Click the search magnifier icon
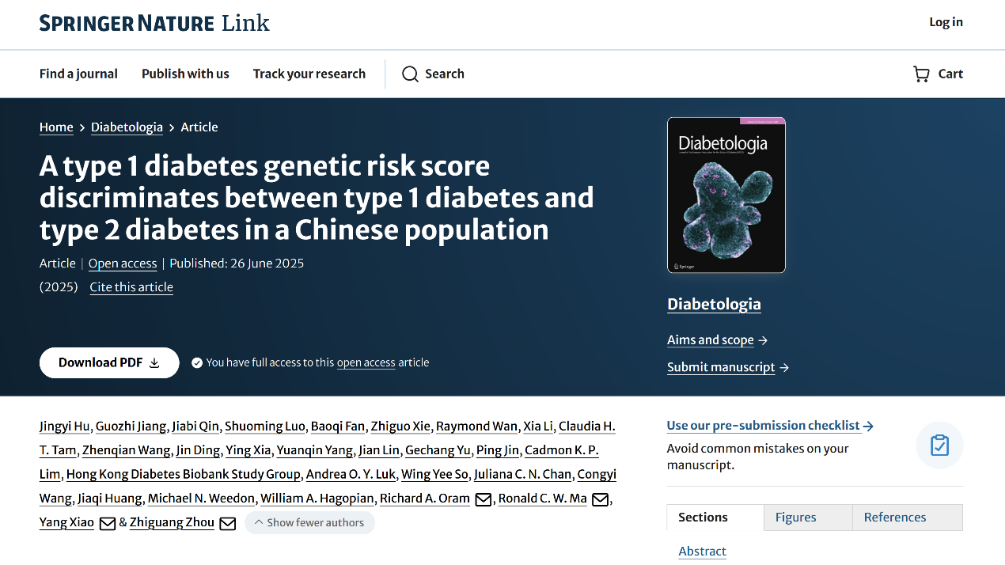 [x=410, y=74]
